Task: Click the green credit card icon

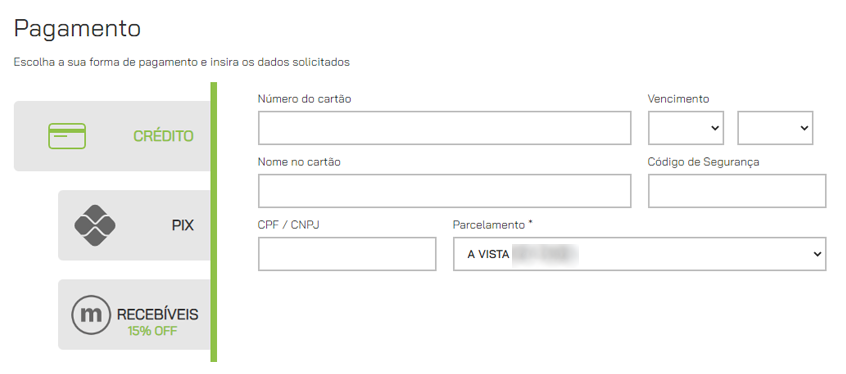Action: [x=67, y=136]
